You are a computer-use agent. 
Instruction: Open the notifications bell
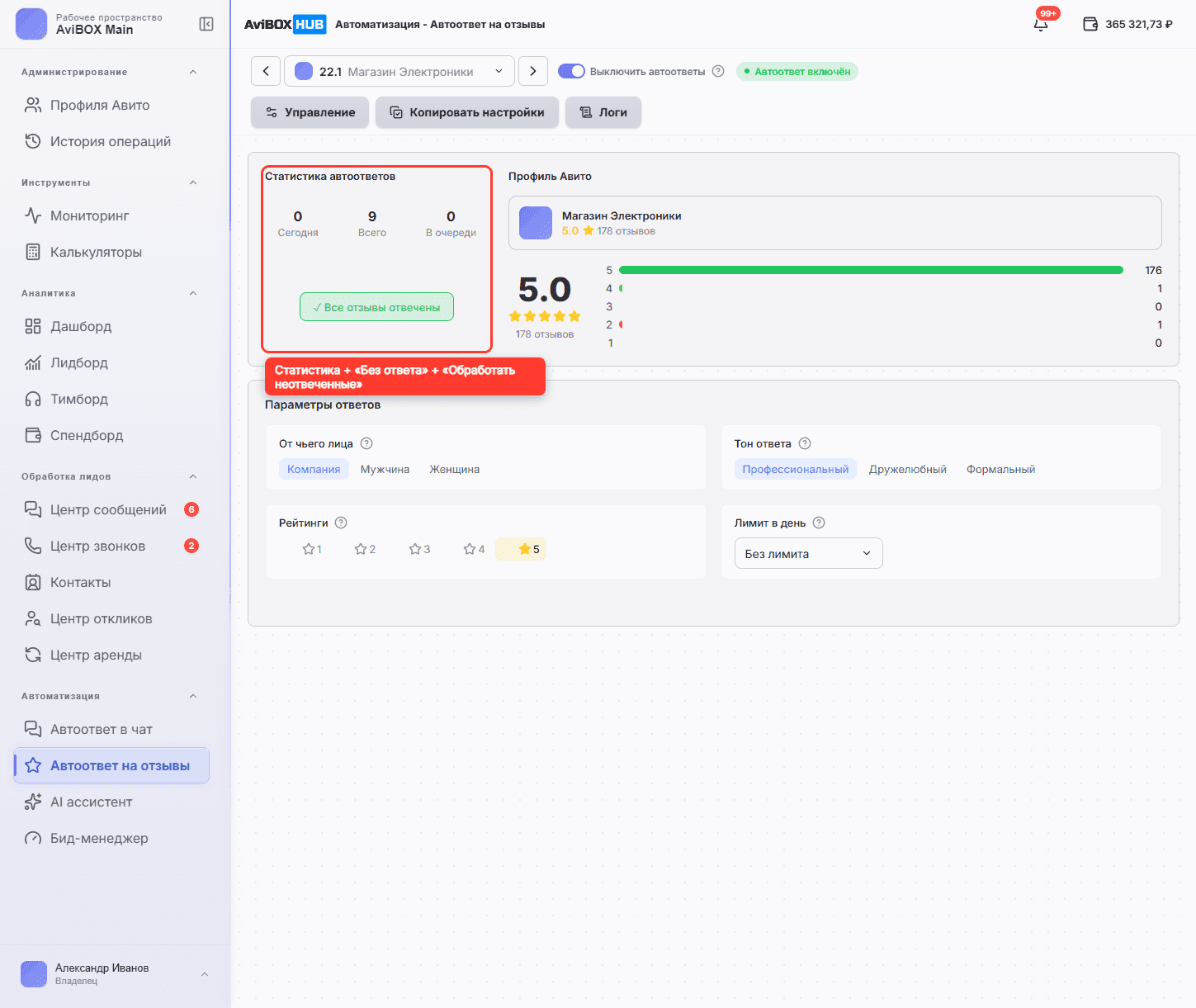[x=1041, y=24]
